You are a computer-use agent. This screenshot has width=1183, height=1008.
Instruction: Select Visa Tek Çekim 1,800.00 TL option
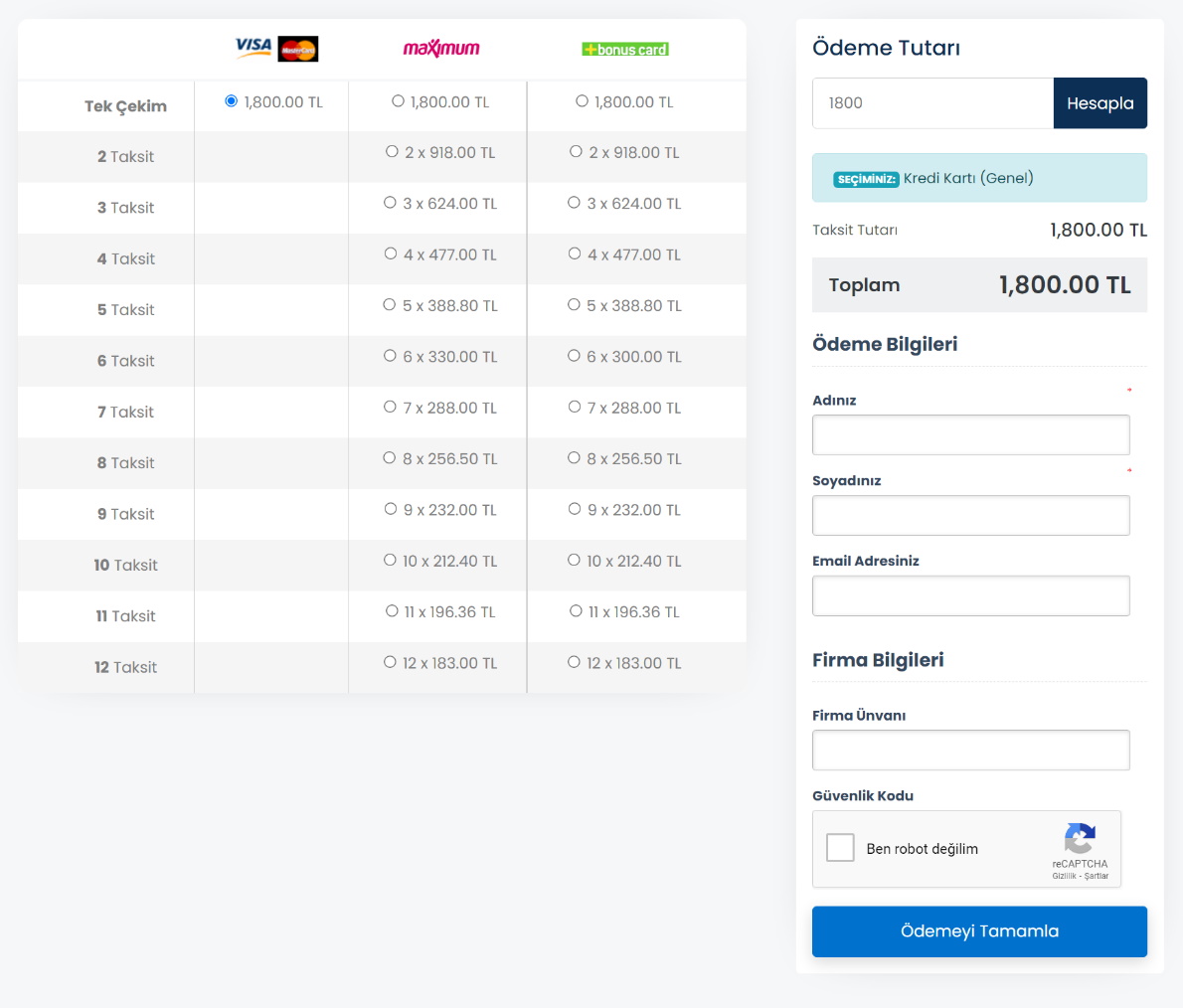232,101
